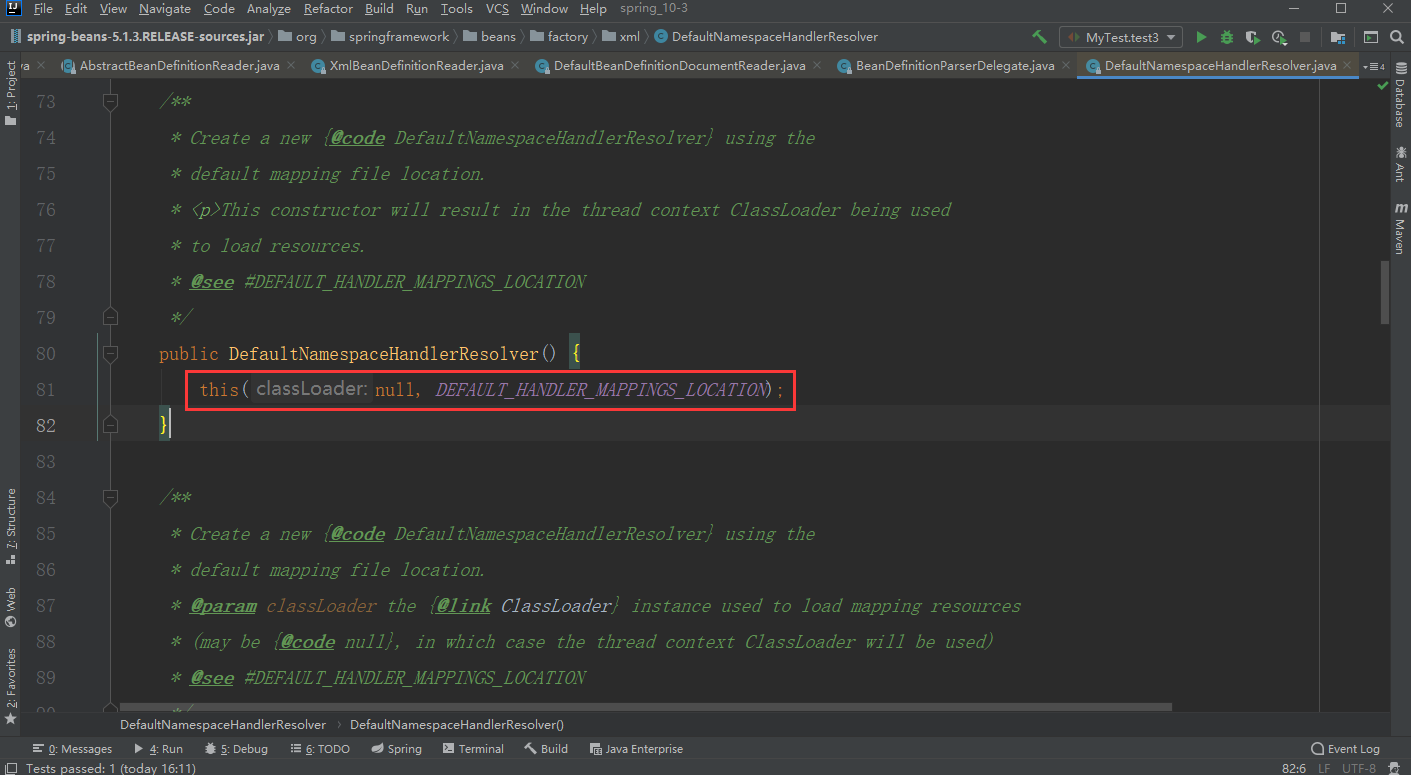The image size is (1411, 775).
Task: Click the xml breadcrumb folder
Action: point(620,37)
